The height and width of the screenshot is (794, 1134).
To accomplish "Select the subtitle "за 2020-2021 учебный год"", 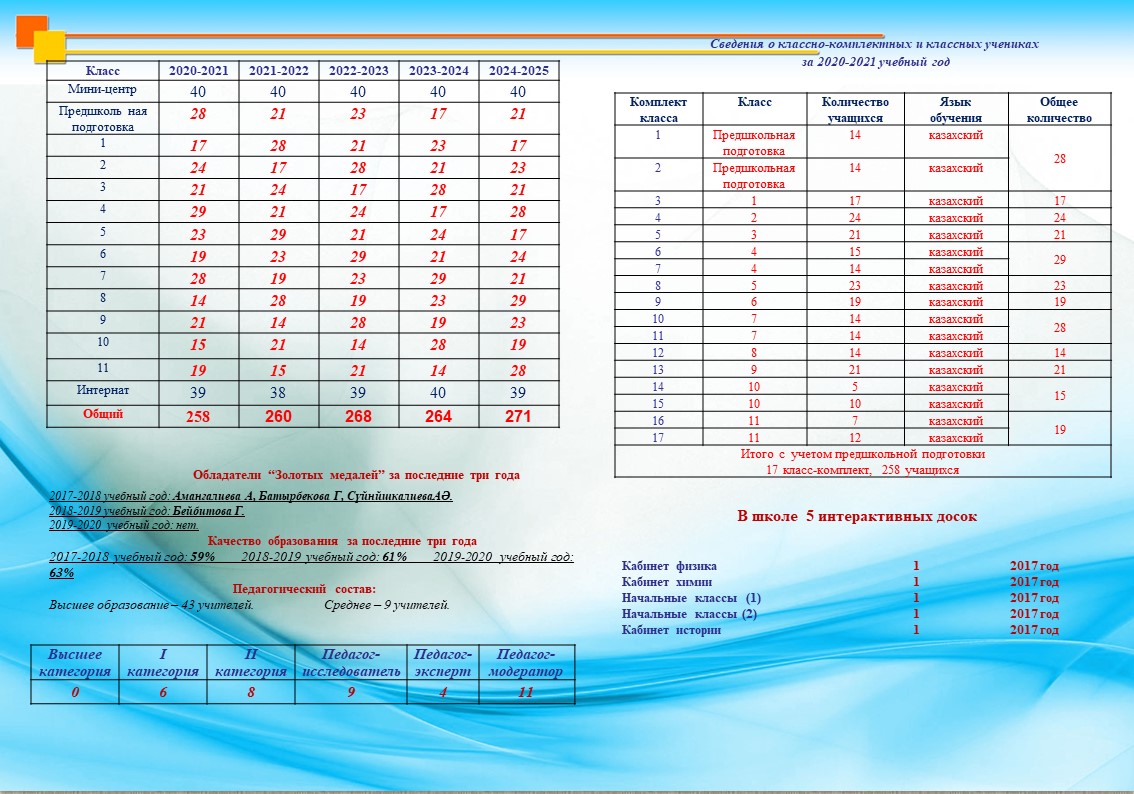I will pyautogui.click(x=876, y=62).
